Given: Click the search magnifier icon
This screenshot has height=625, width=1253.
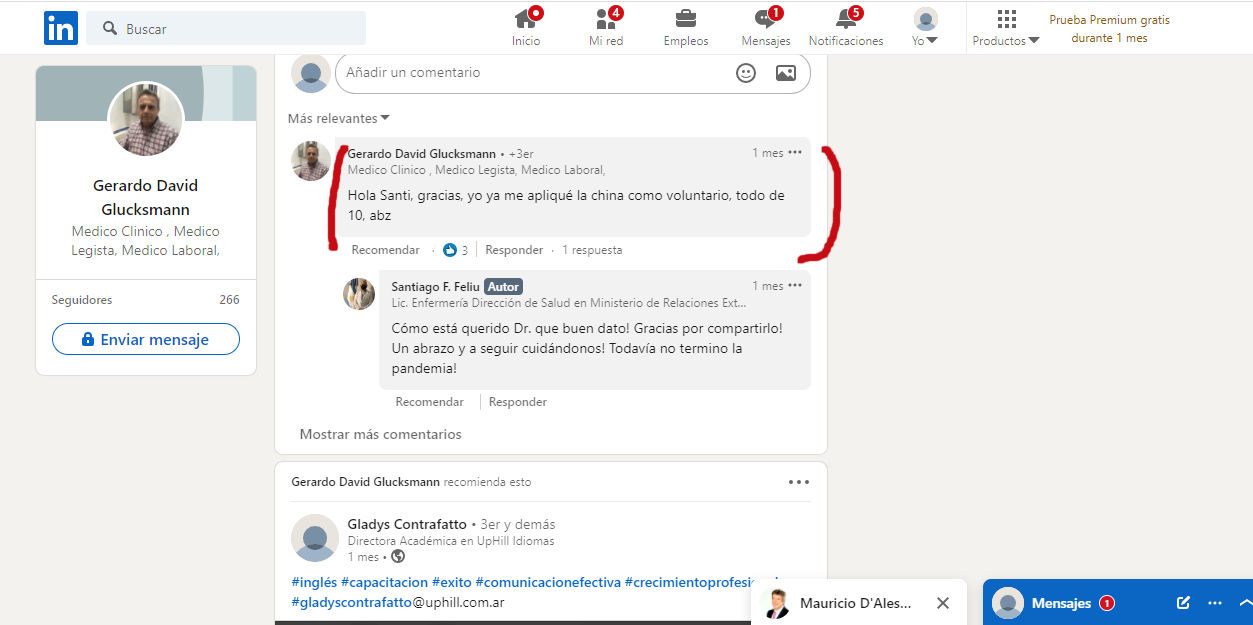Looking at the screenshot, I should 110,29.
